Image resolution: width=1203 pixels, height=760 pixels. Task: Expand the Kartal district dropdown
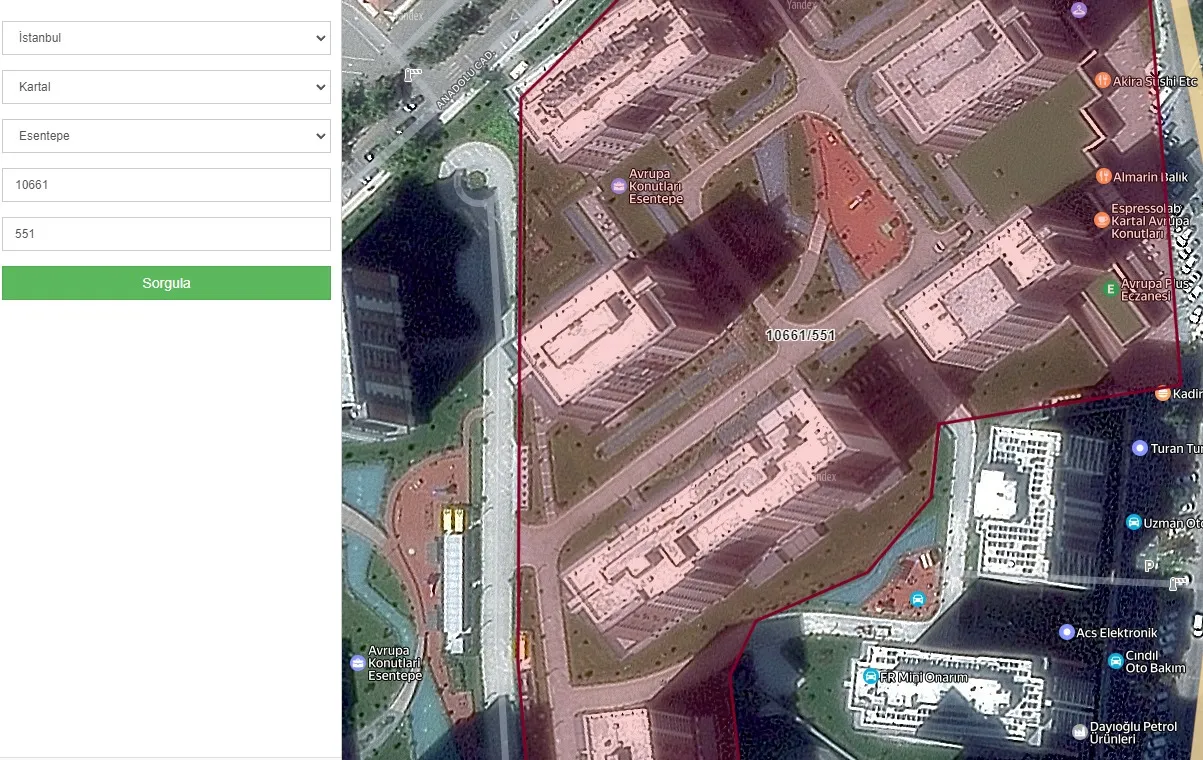166,87
